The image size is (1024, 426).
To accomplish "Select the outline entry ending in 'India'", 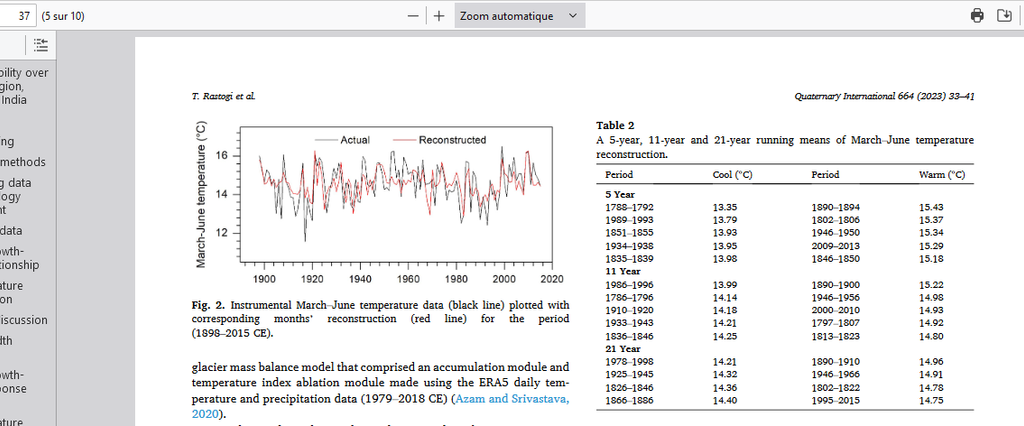I will (14, 100).
